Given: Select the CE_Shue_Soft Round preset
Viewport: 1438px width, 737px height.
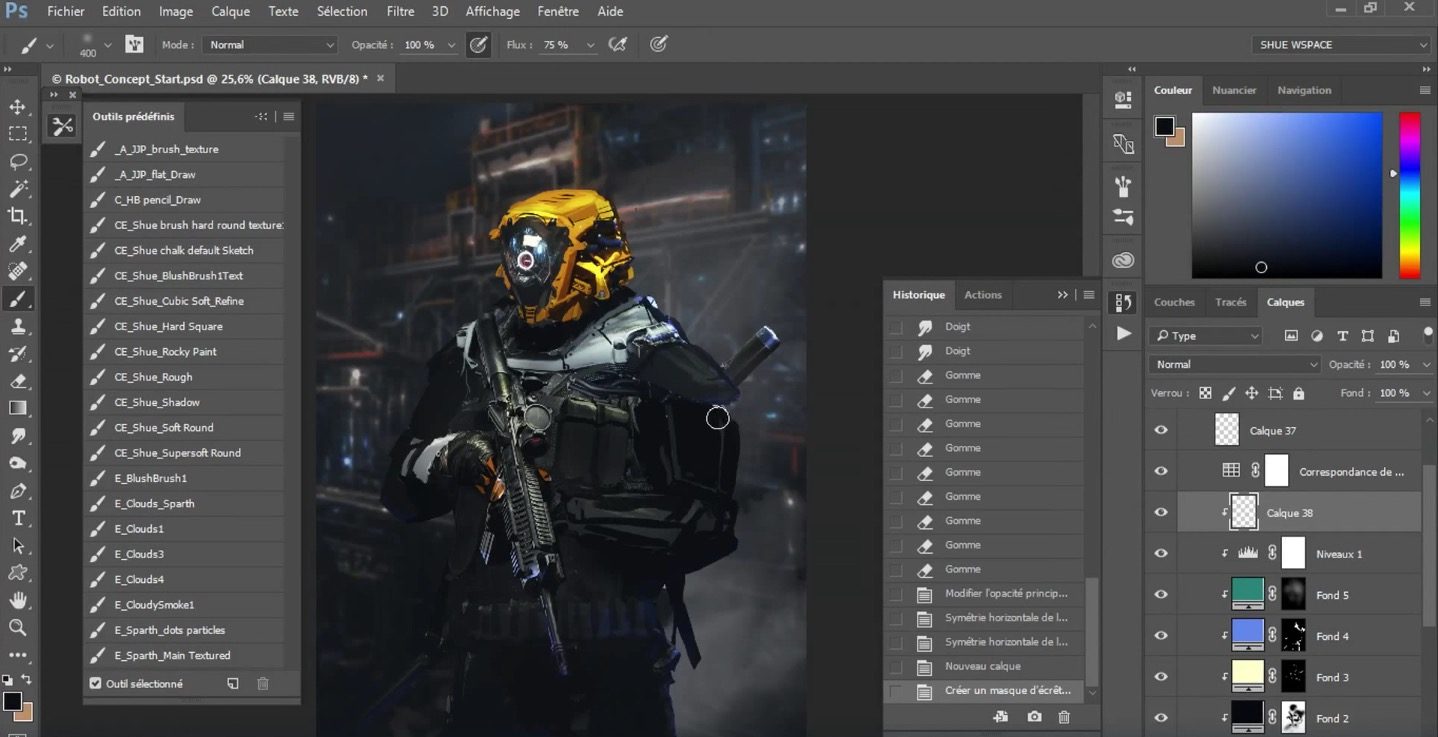Looking at the screenshot, I should point(184,428).
